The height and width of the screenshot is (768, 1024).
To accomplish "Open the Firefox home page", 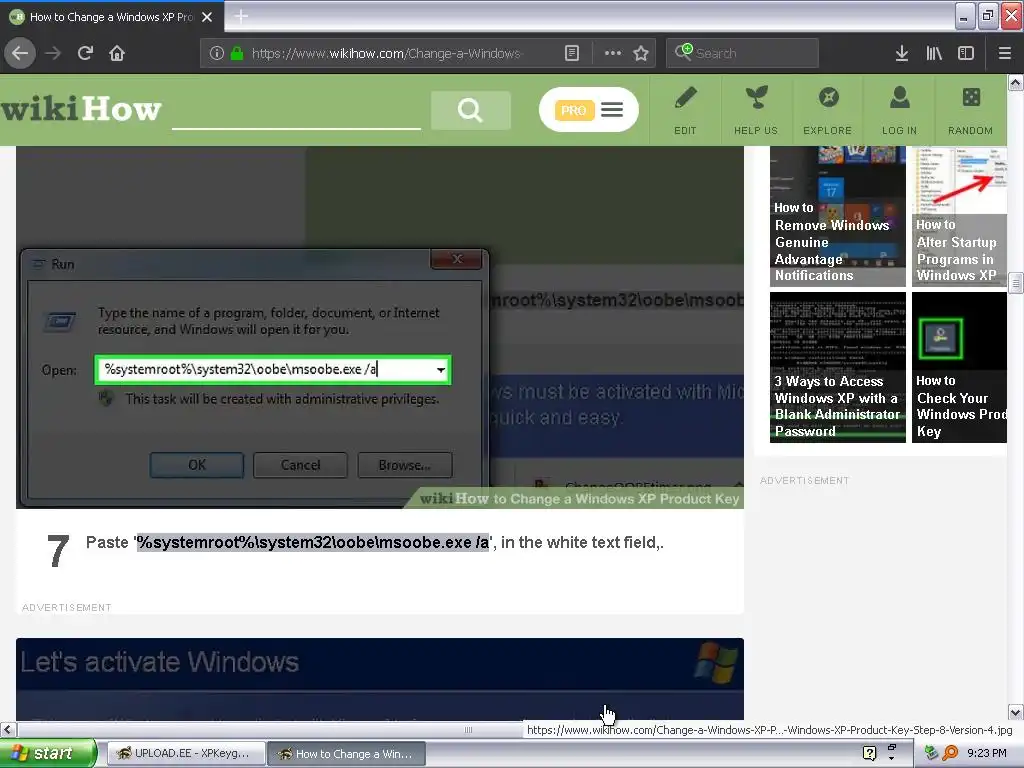I will coord(117,53).
